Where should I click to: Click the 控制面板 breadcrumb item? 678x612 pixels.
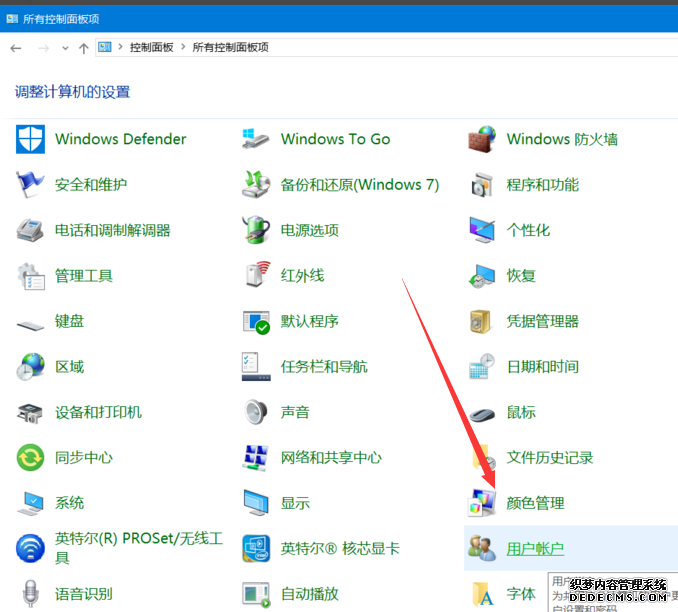(151, 47)
